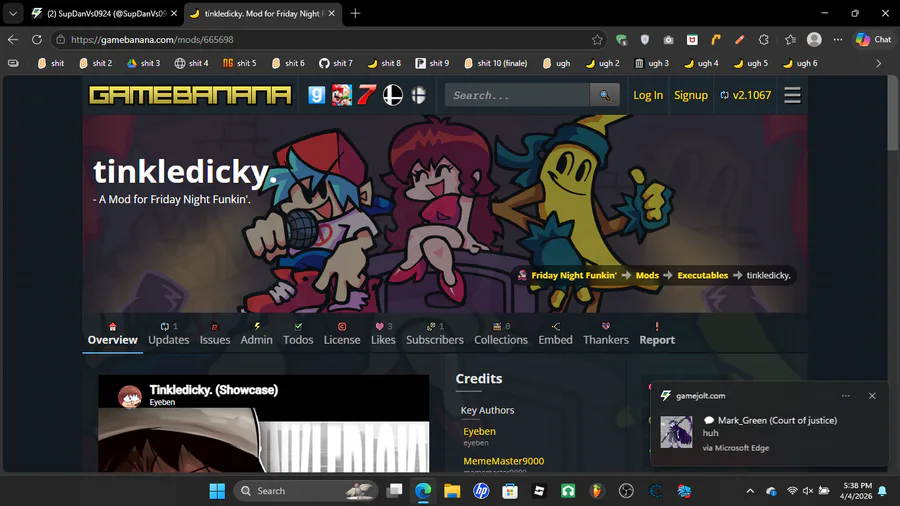Viewport: 900px width, 506px height.
Task: Switch to the Admin tab
Action: point(256,334)
